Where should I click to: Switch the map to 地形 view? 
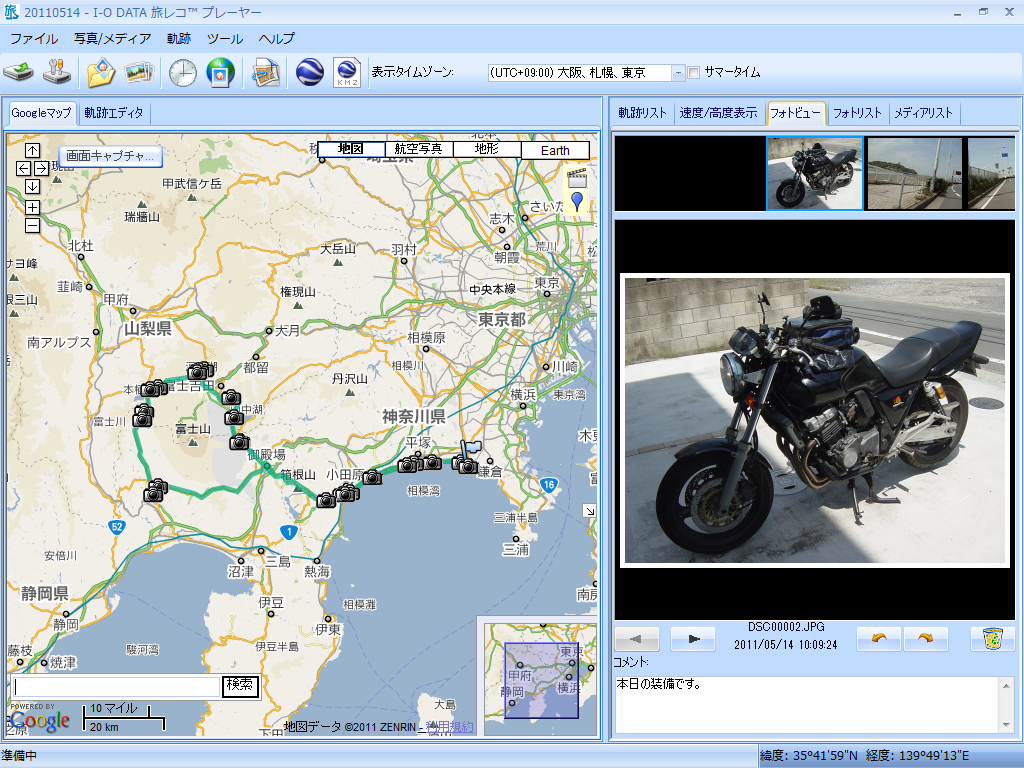(x=486, y=149)
